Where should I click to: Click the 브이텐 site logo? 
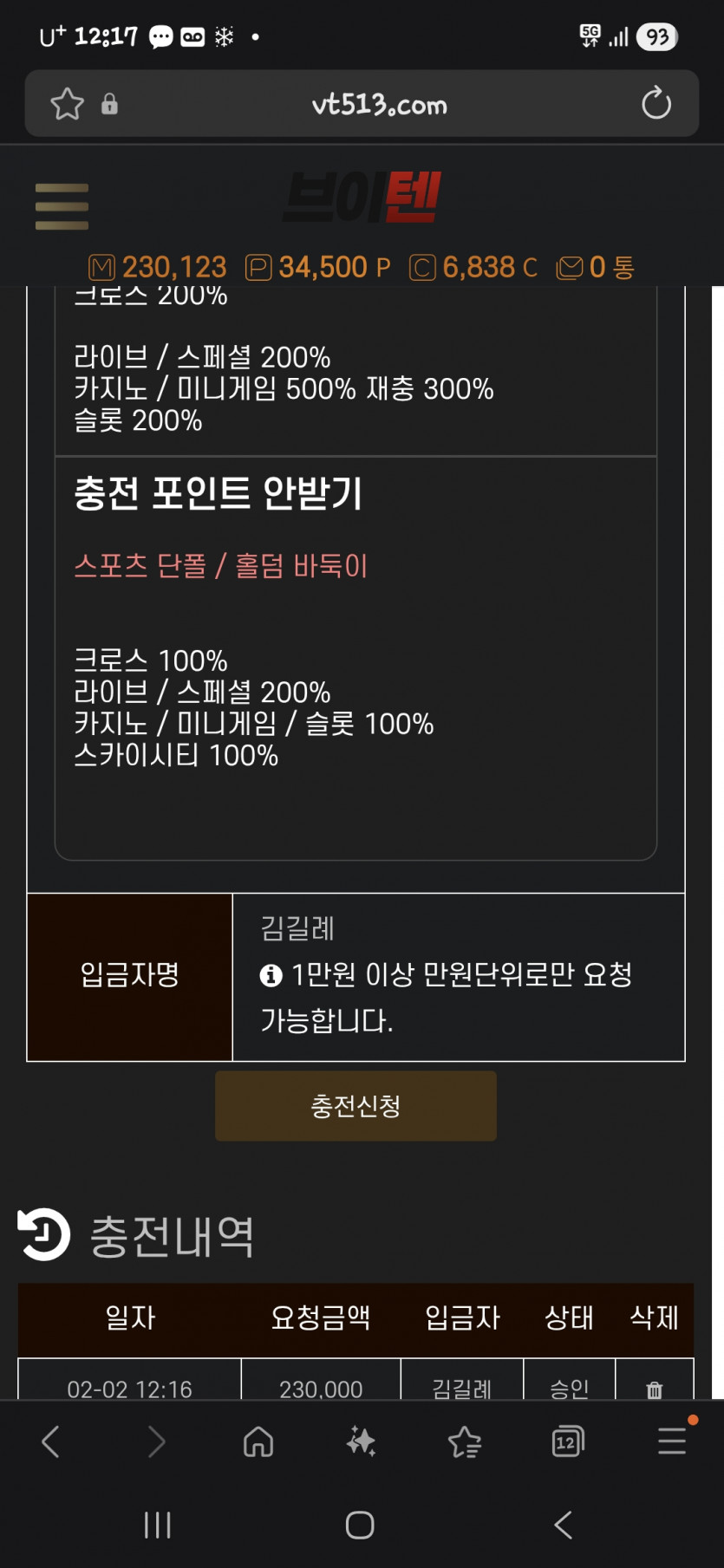click(362, 198)
